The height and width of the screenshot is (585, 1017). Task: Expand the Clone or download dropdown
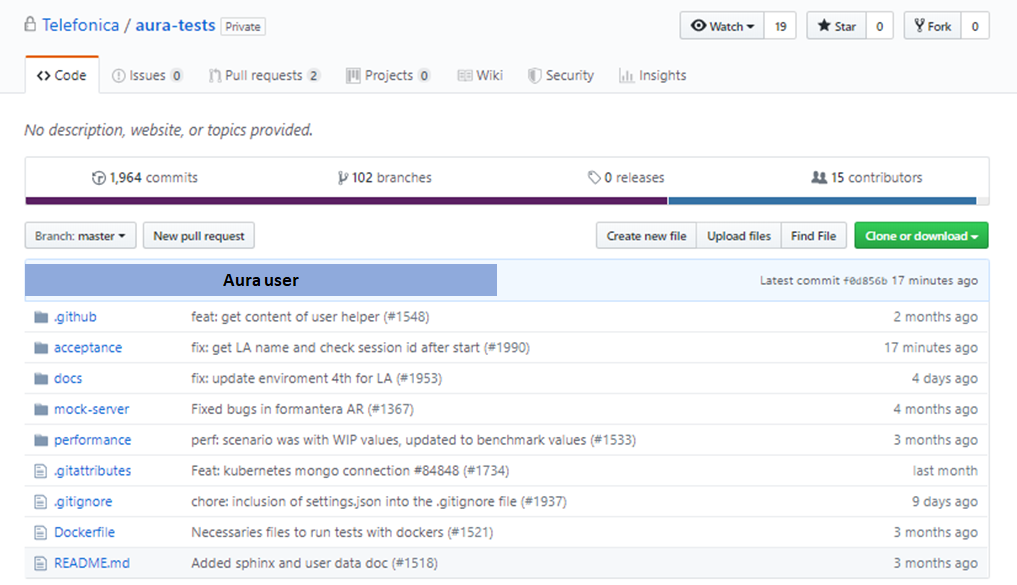(921, 235)
